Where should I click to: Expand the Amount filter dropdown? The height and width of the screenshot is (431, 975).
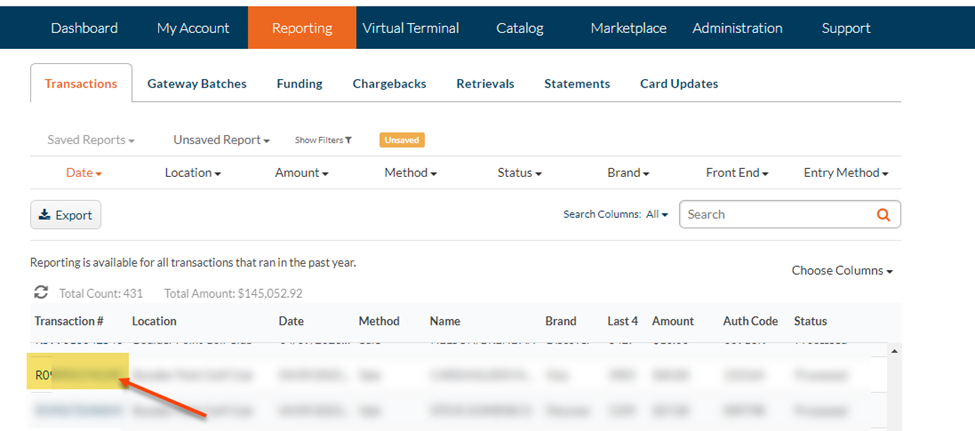click(302, 173)
